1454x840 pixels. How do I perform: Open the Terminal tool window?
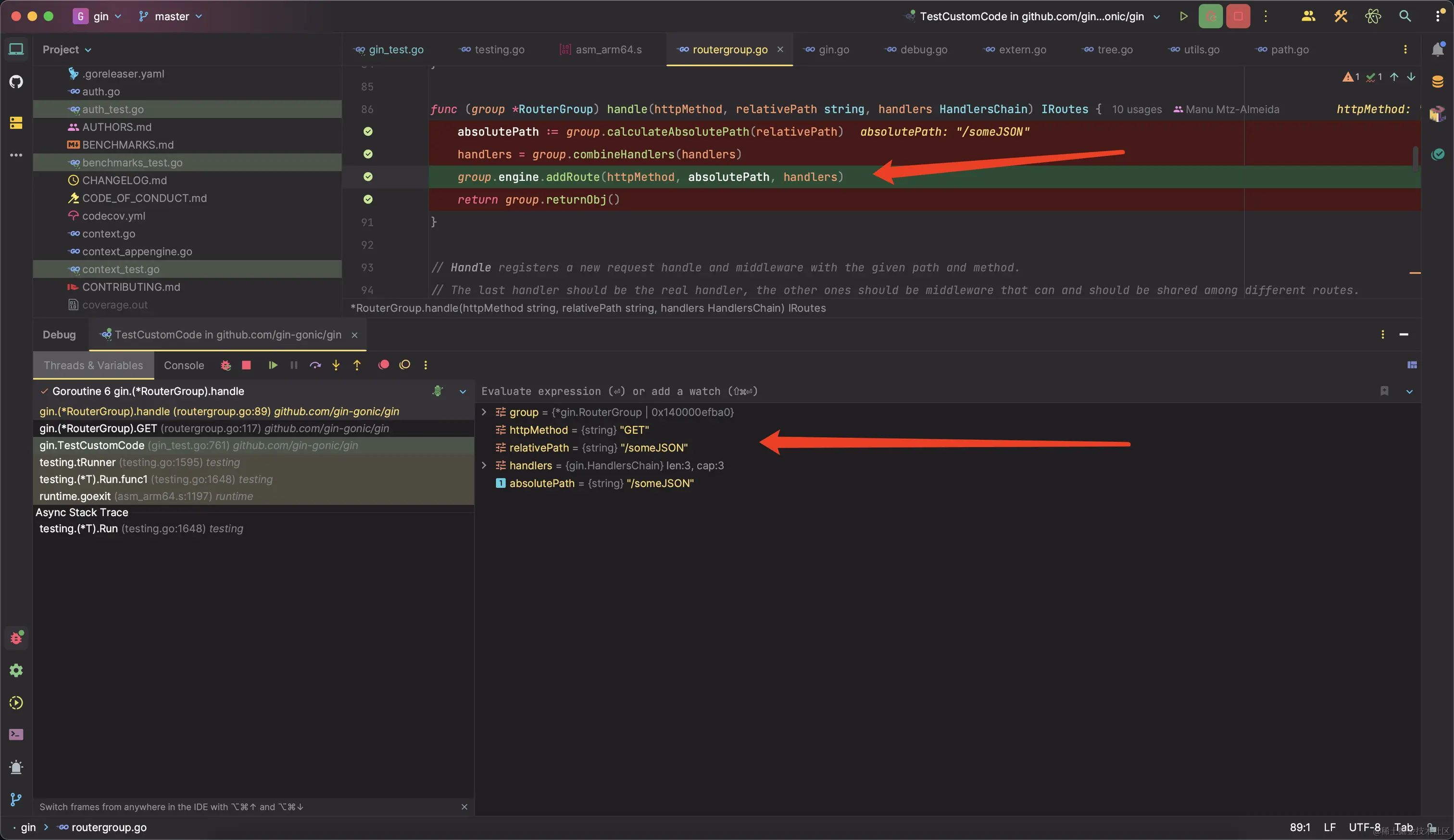coord(16,734)
